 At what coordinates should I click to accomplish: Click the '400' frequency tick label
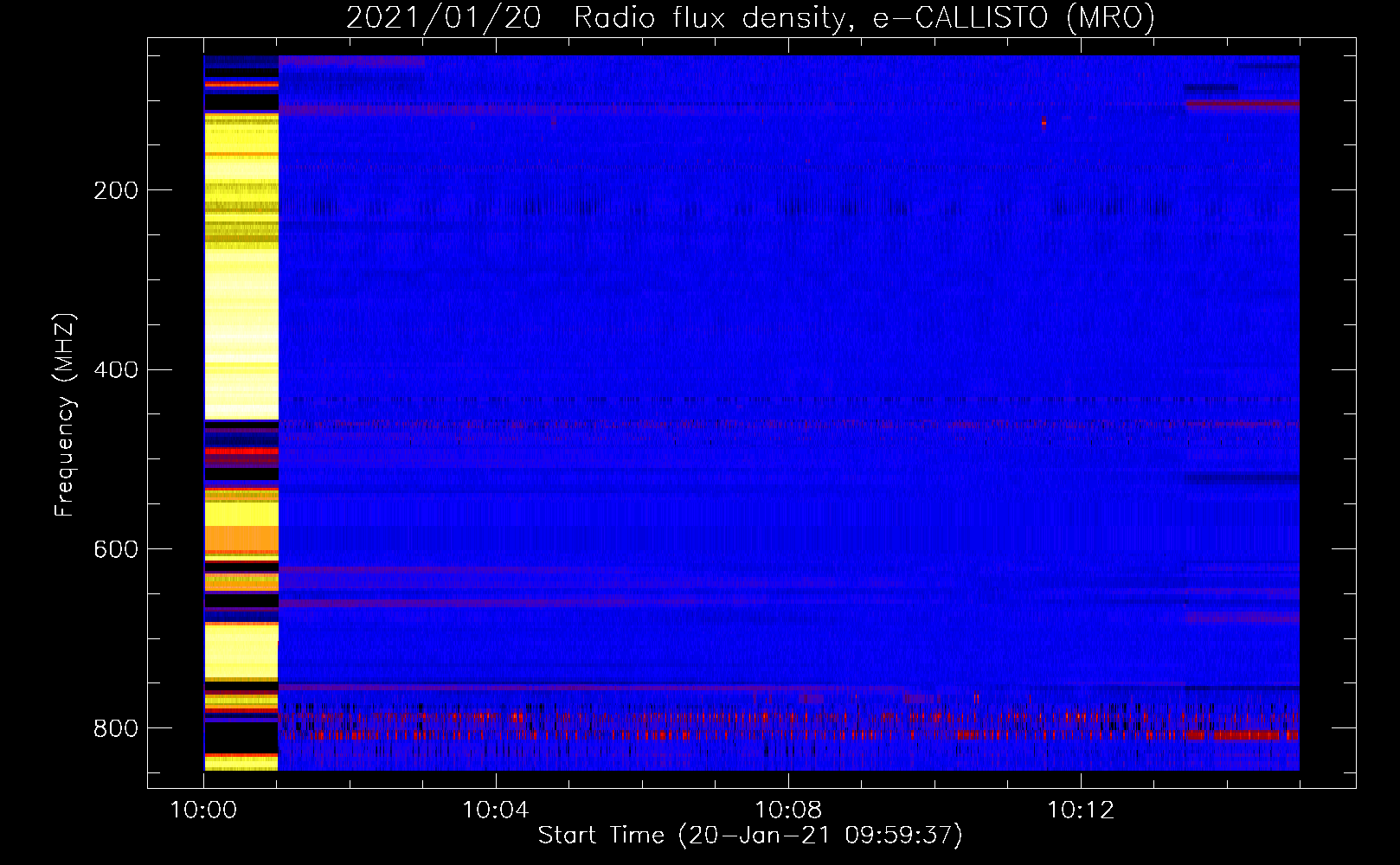click(x=115, y=370)
